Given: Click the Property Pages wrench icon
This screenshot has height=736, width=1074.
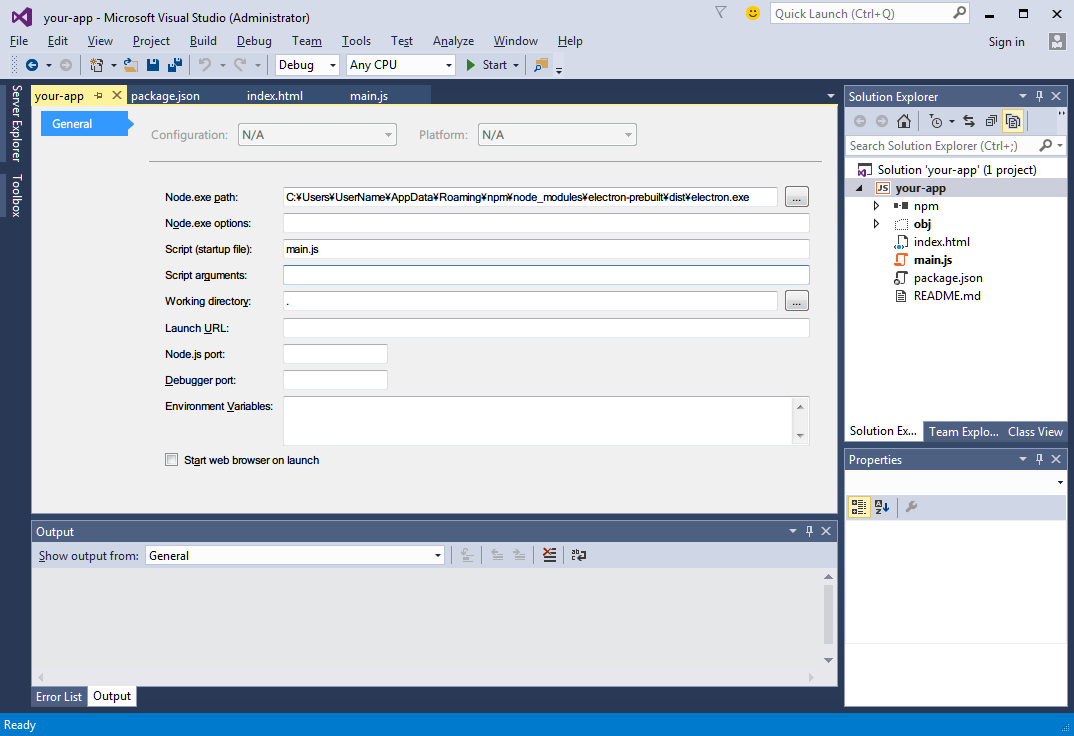Looking at the screenshot, I should click(911, 507).
